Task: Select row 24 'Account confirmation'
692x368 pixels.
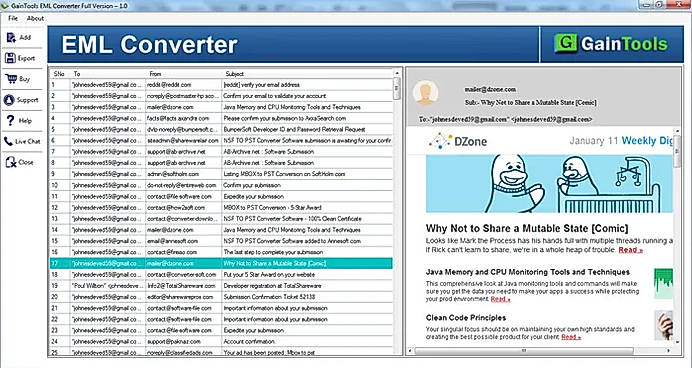Action: [221, 342]
